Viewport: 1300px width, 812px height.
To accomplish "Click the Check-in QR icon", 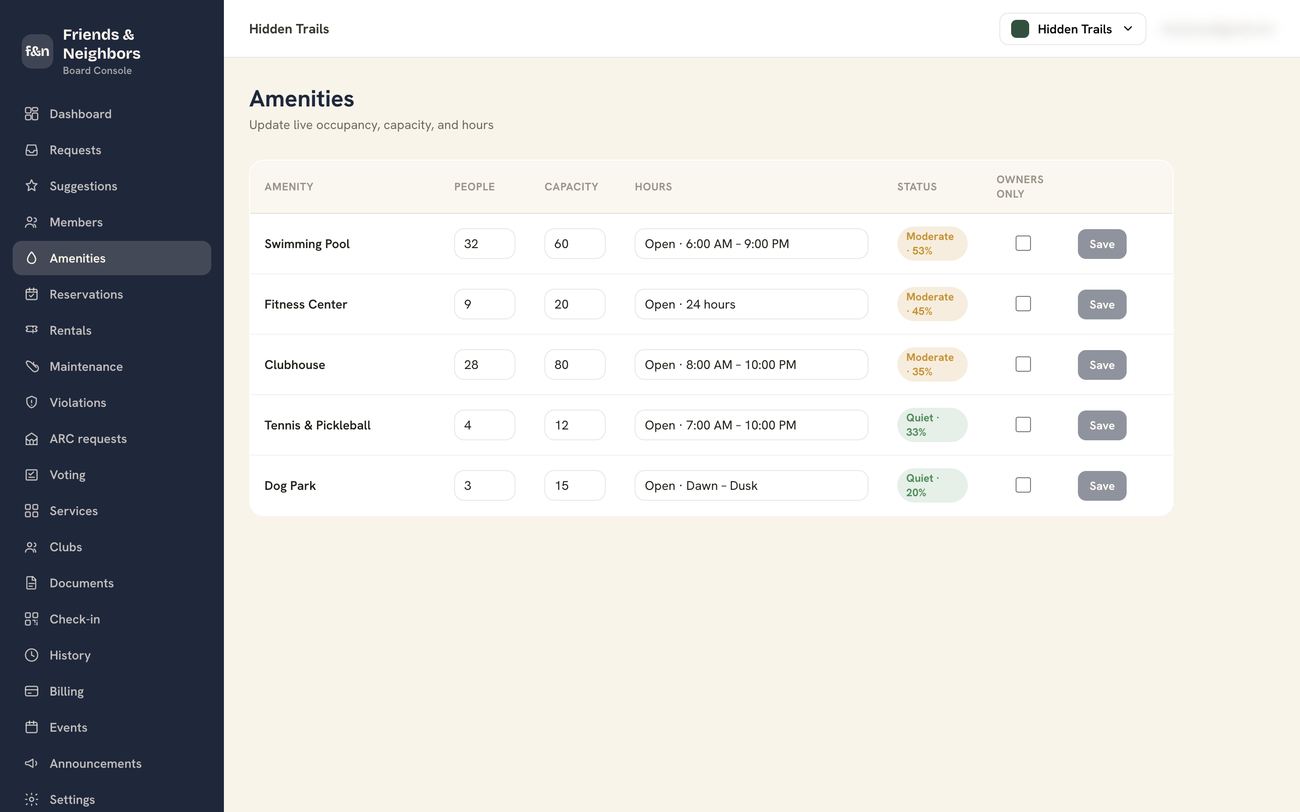I will coord(32,619).
